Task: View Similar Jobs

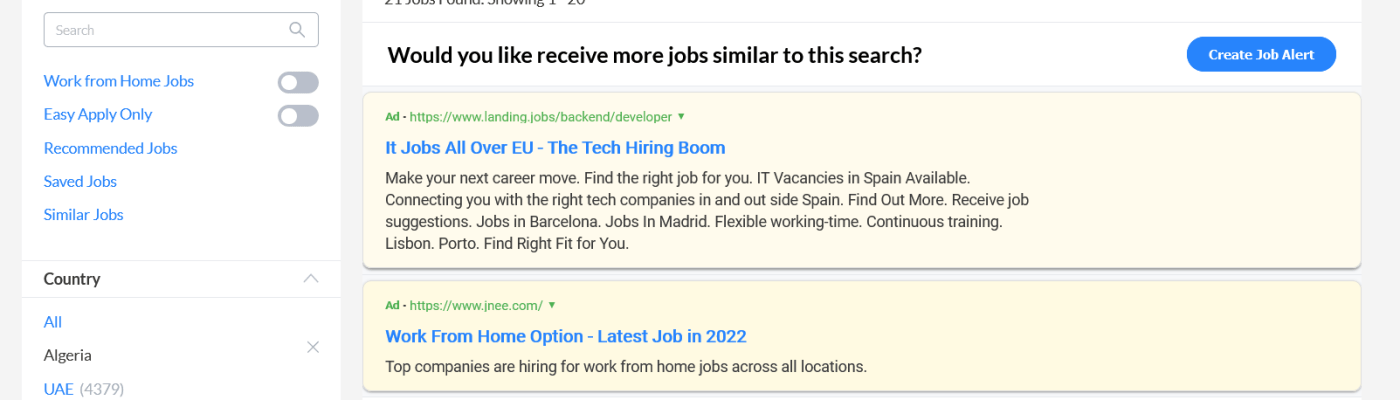Action: (83, 215)
